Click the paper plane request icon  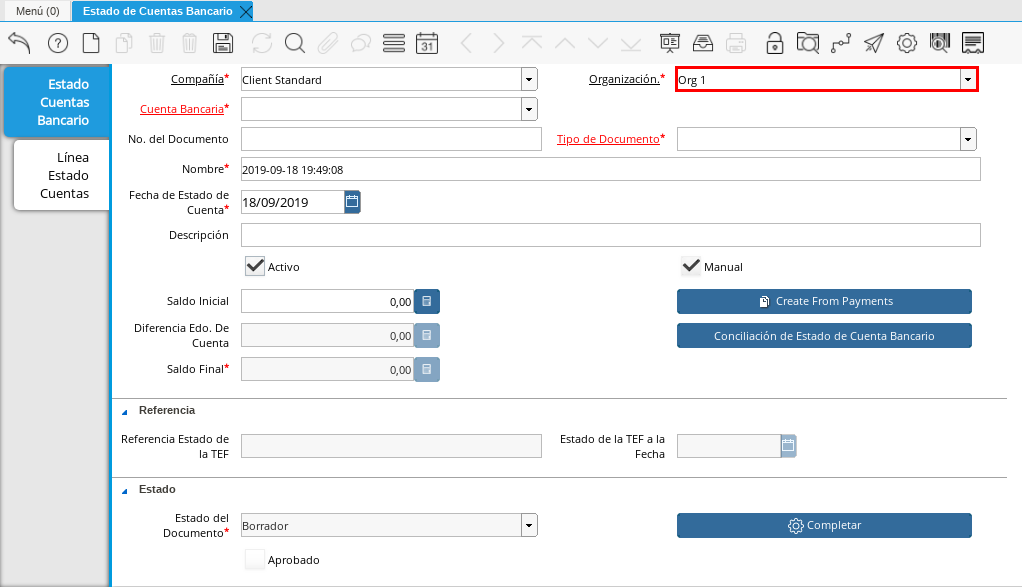873,43
